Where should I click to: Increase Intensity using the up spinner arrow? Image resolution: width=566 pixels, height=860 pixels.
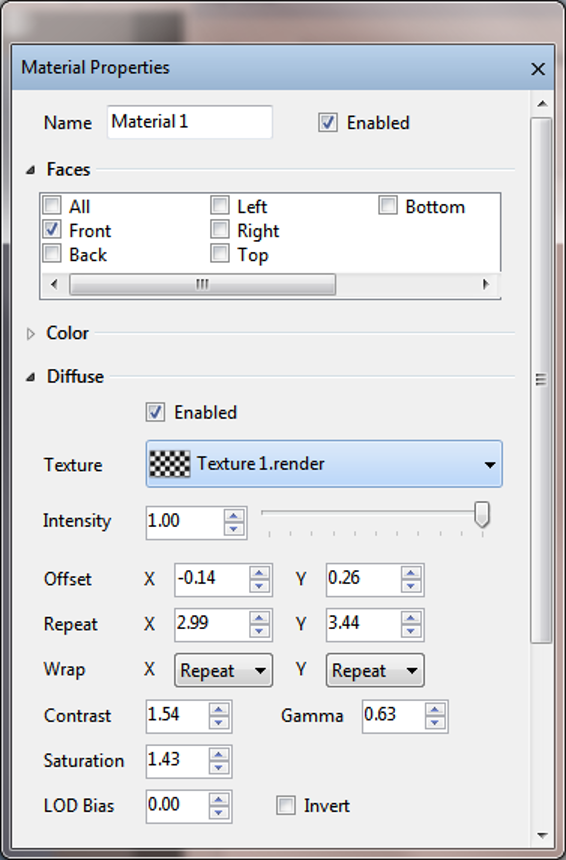[234, 516]
